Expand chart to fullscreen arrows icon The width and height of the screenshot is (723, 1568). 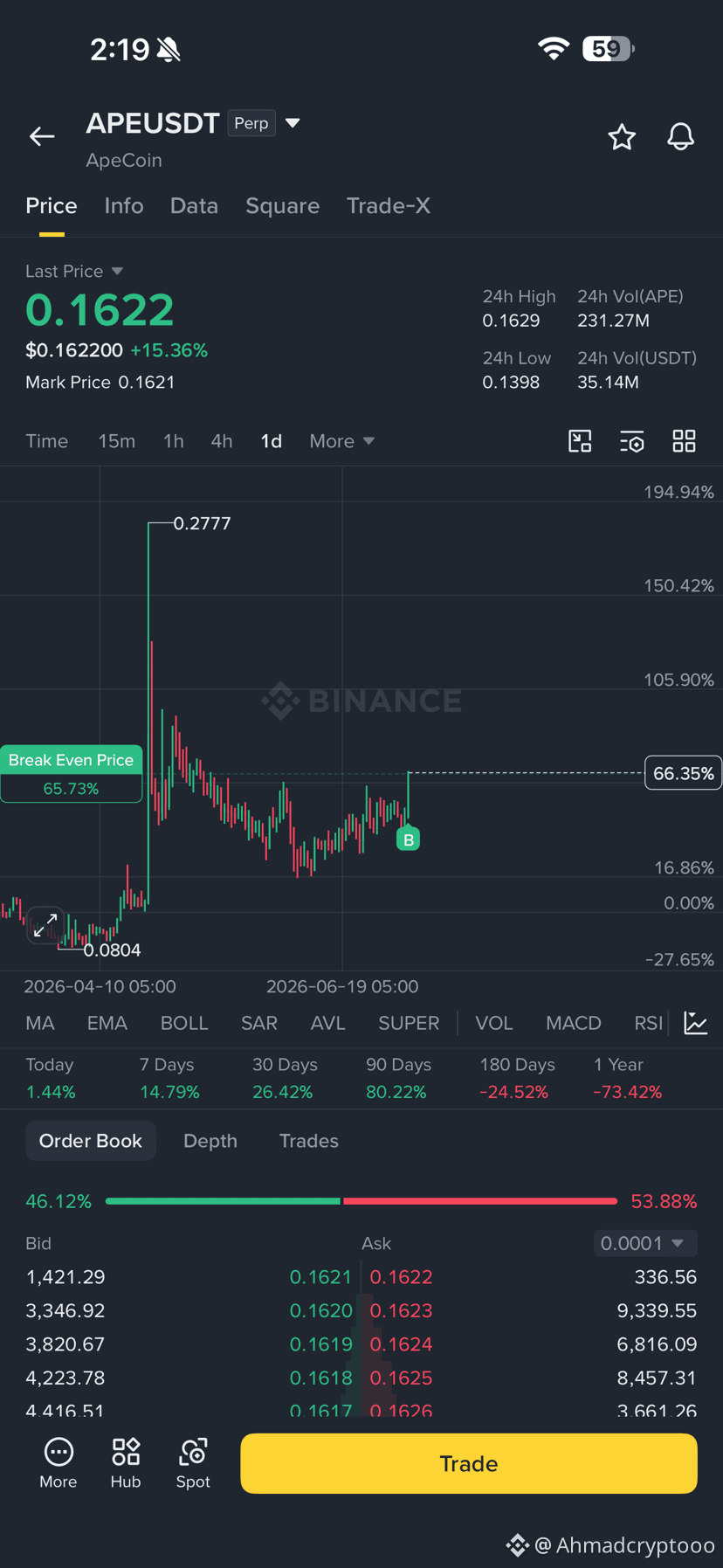click(45, 925)
